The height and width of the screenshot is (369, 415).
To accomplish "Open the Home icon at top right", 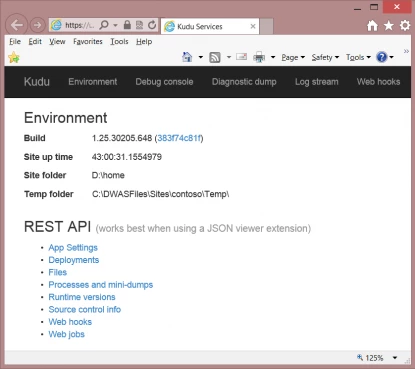I will click(372, 25).
